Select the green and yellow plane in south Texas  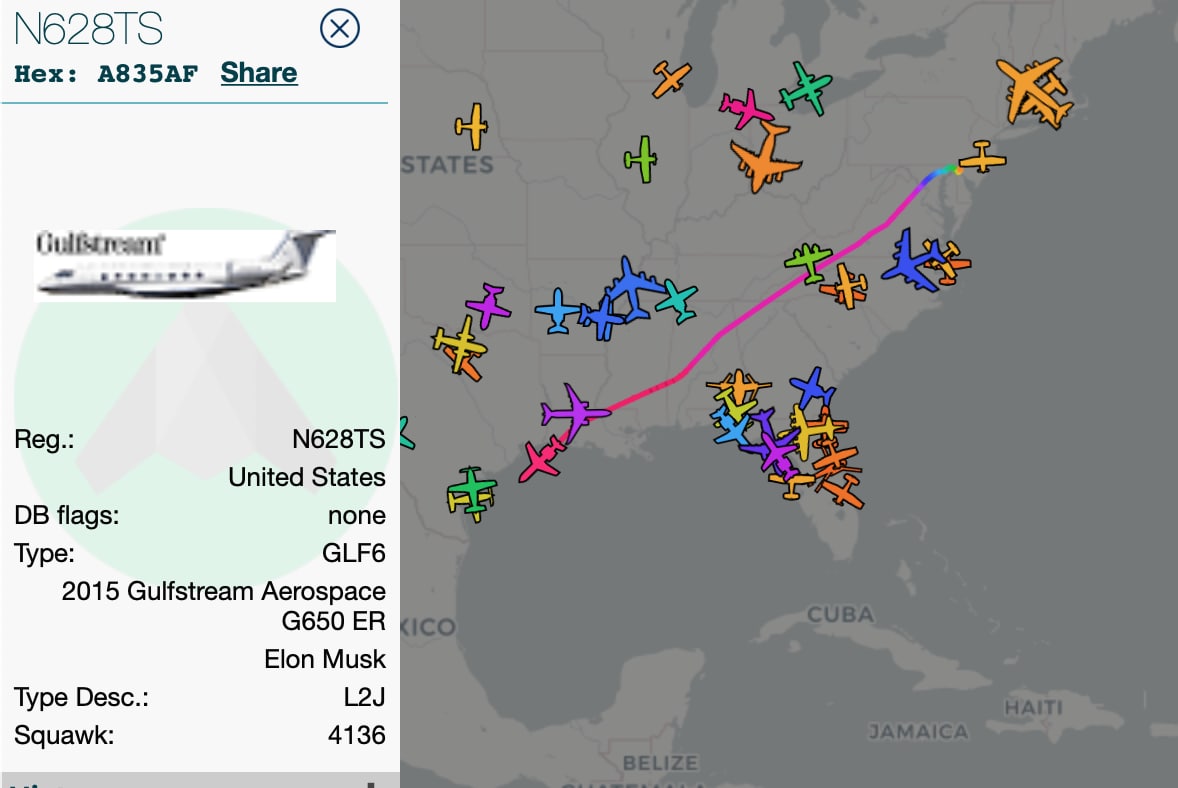click(x=471, y=494)
